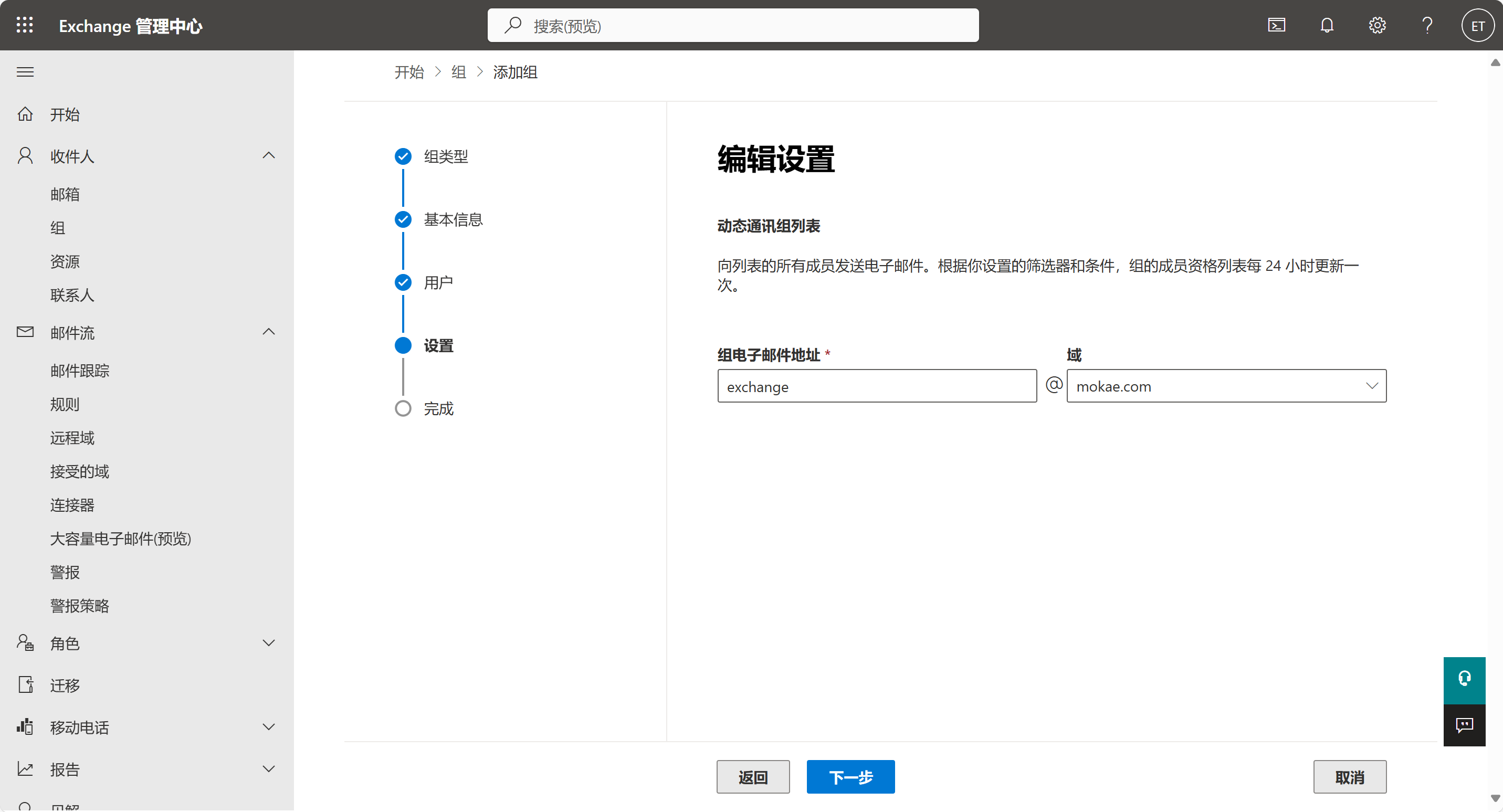Screen dimensions: 1503x812
Task: Open 接受的域 in the sidebar
Action: pyautogui.click(x=80, y=471)
